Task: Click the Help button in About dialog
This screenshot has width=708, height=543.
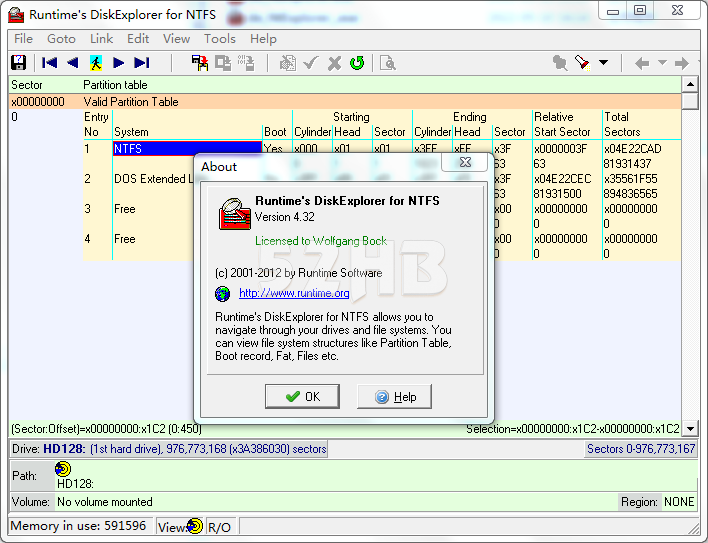Action: click(x=394, y=396)
